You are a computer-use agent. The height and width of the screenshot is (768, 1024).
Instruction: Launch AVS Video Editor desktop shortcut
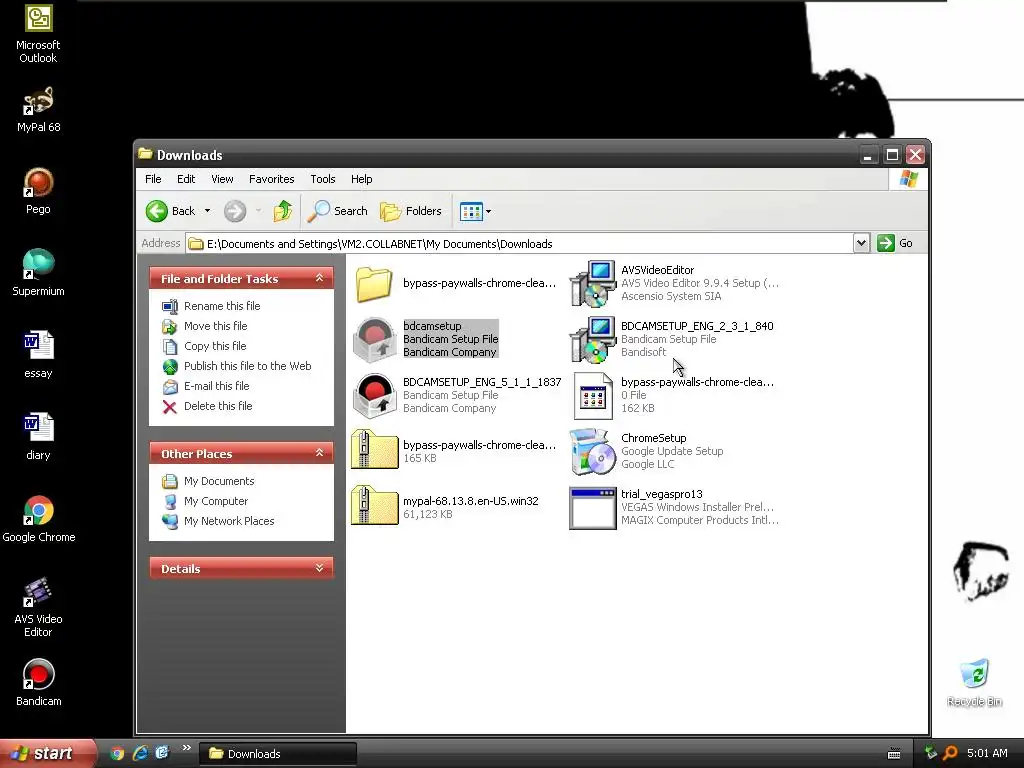[38, 607]
